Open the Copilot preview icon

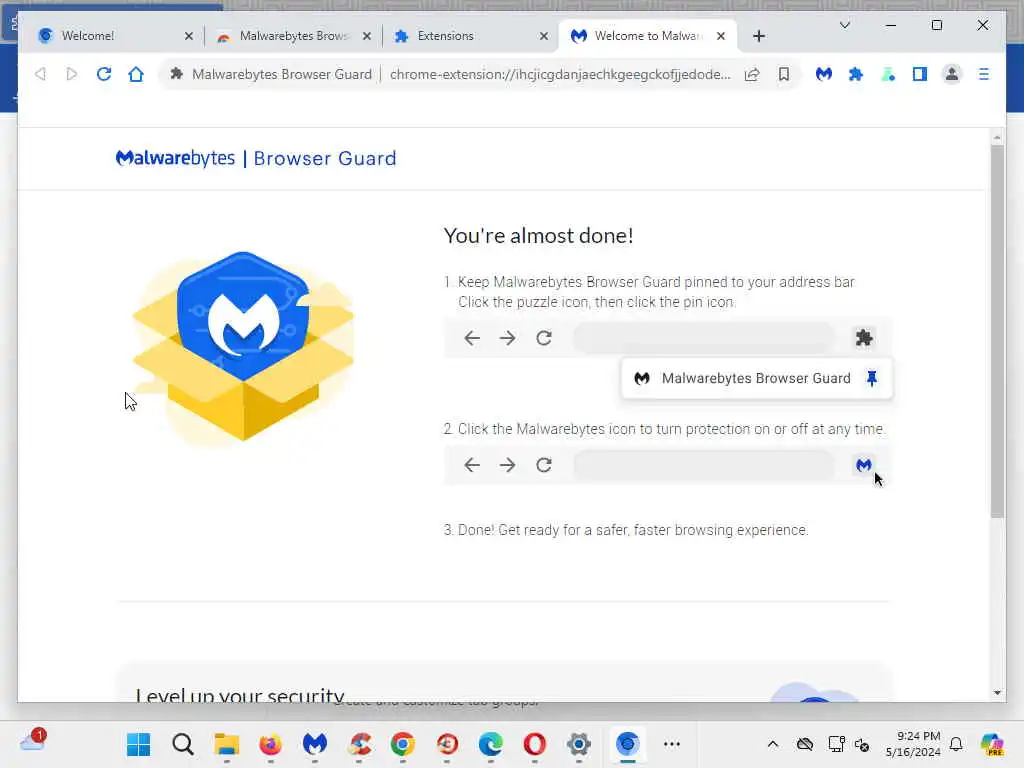(992, 744)
